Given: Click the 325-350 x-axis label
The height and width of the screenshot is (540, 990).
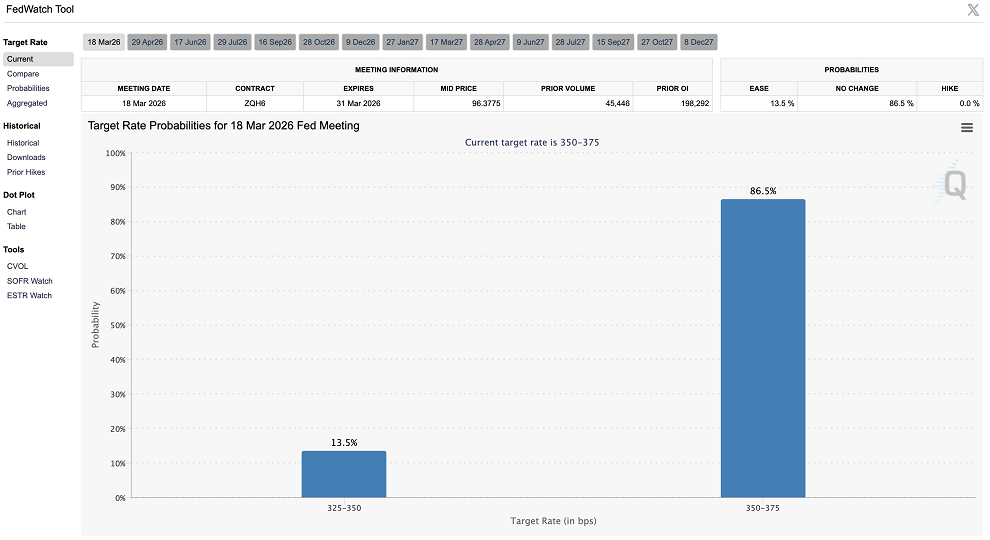Looking at the screenshot, I should (344, 508).
